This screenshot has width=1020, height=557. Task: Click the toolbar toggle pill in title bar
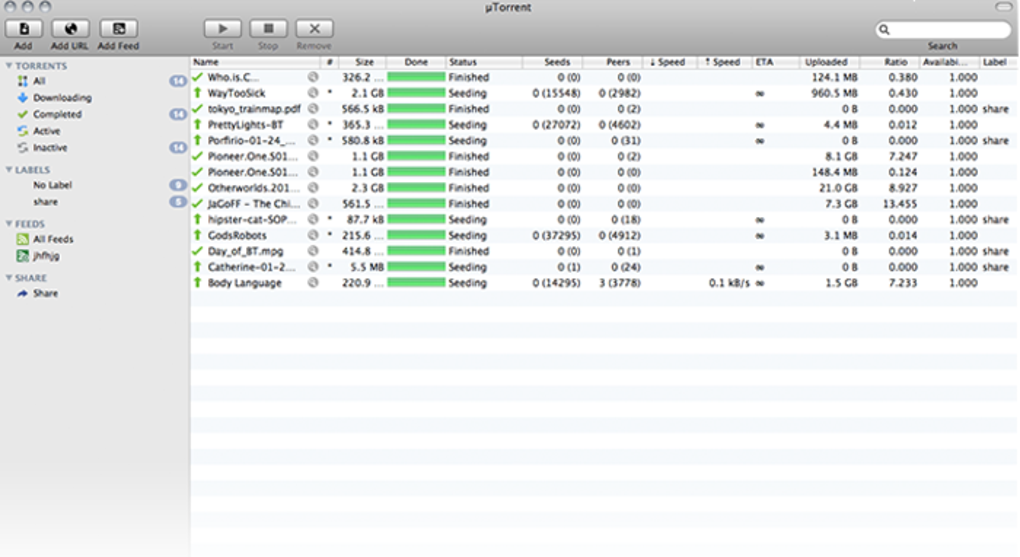click(x=1004, y=7)
